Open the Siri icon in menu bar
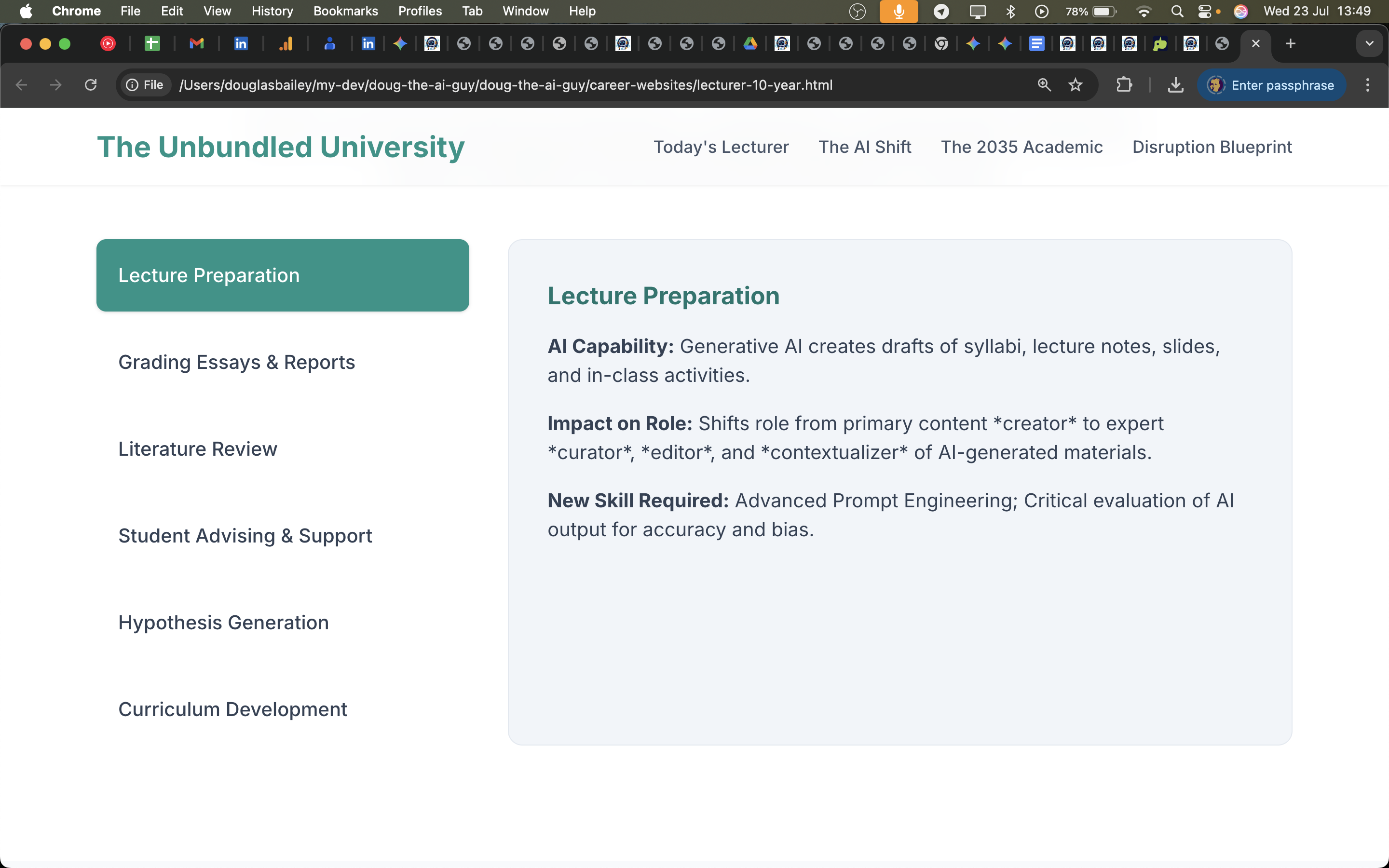Screen dimensions: 1389x868 click(x=1240, y=11)
